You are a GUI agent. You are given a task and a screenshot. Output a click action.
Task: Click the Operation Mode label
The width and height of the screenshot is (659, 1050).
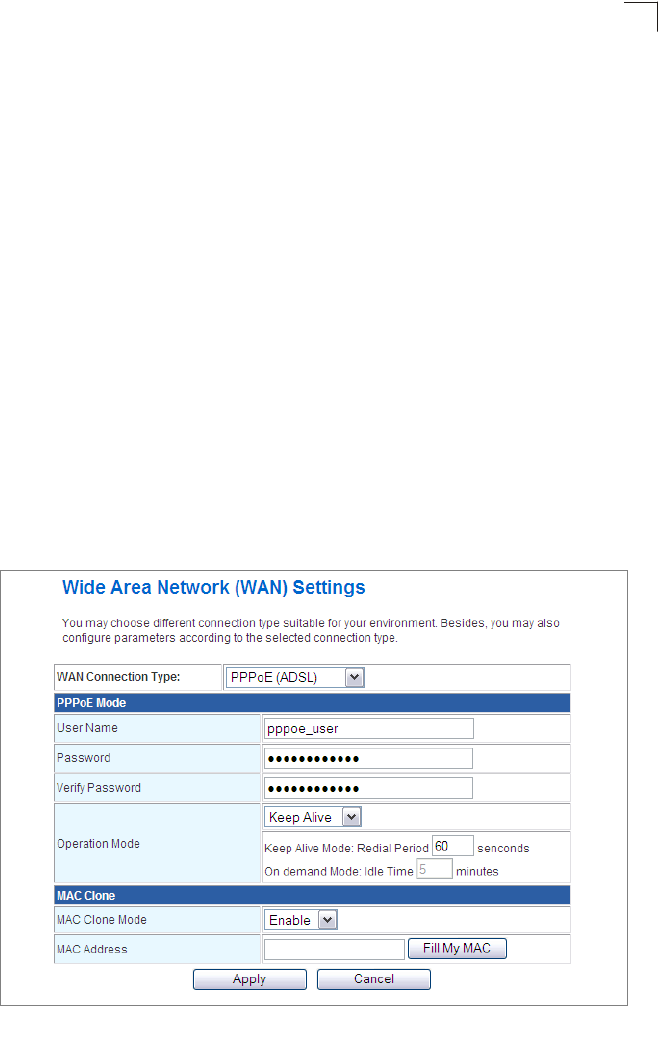tap(98, 844)
